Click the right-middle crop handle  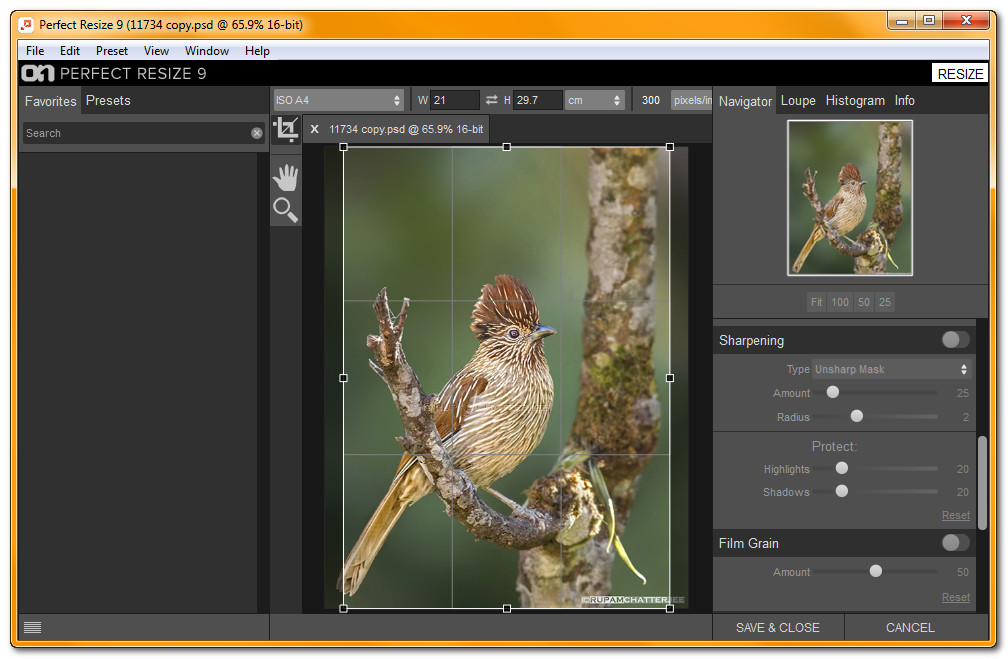(670, 378)
